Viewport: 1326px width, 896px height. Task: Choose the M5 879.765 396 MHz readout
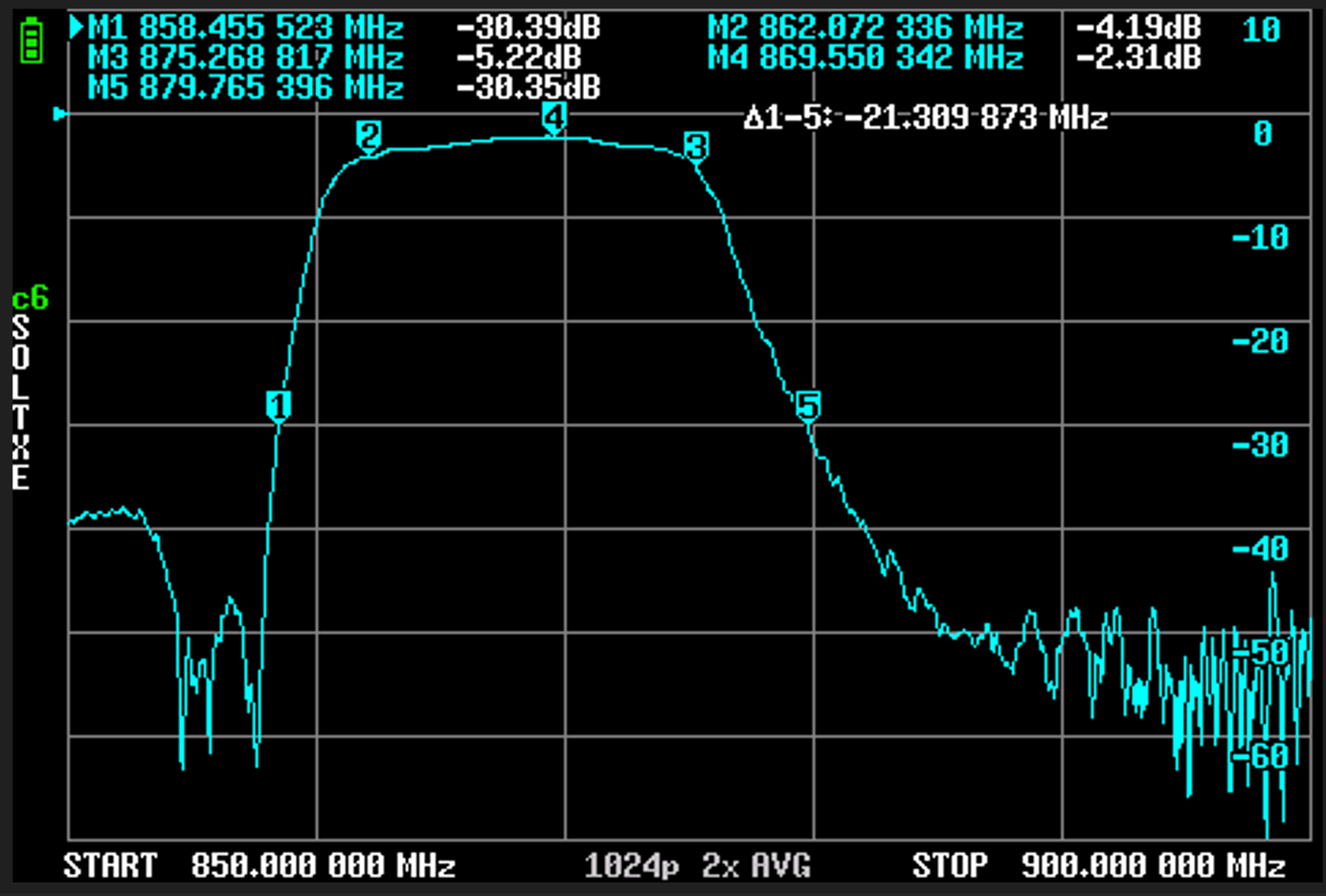click(246, 88)
